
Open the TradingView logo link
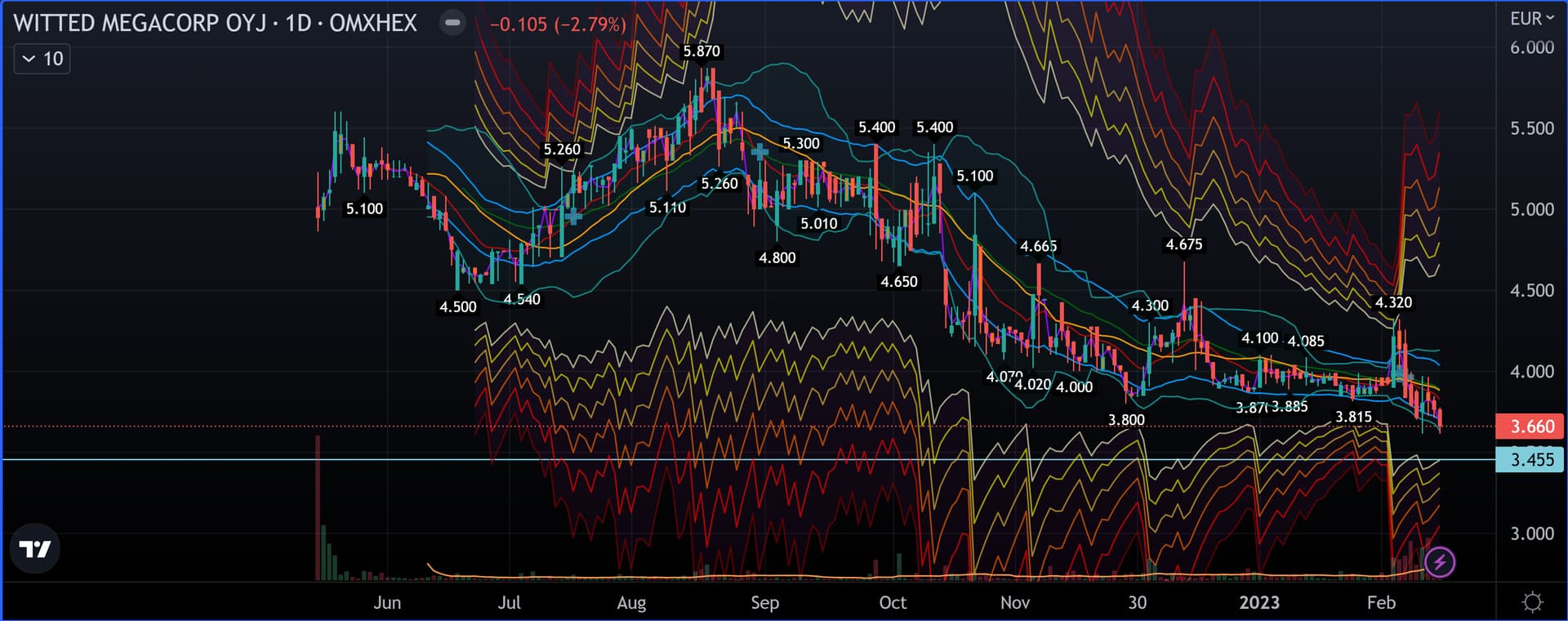coord(35,549)
